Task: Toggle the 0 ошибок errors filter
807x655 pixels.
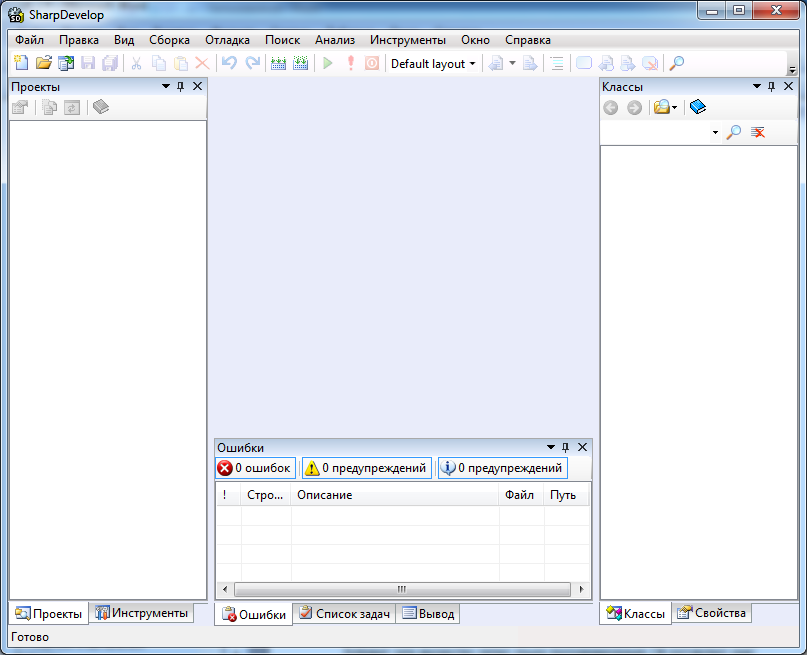Action: (x=256, y=468)
